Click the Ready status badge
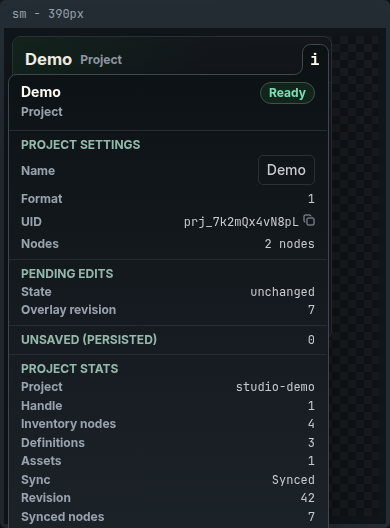Viewport: 390px width, 528px height. 287,93
